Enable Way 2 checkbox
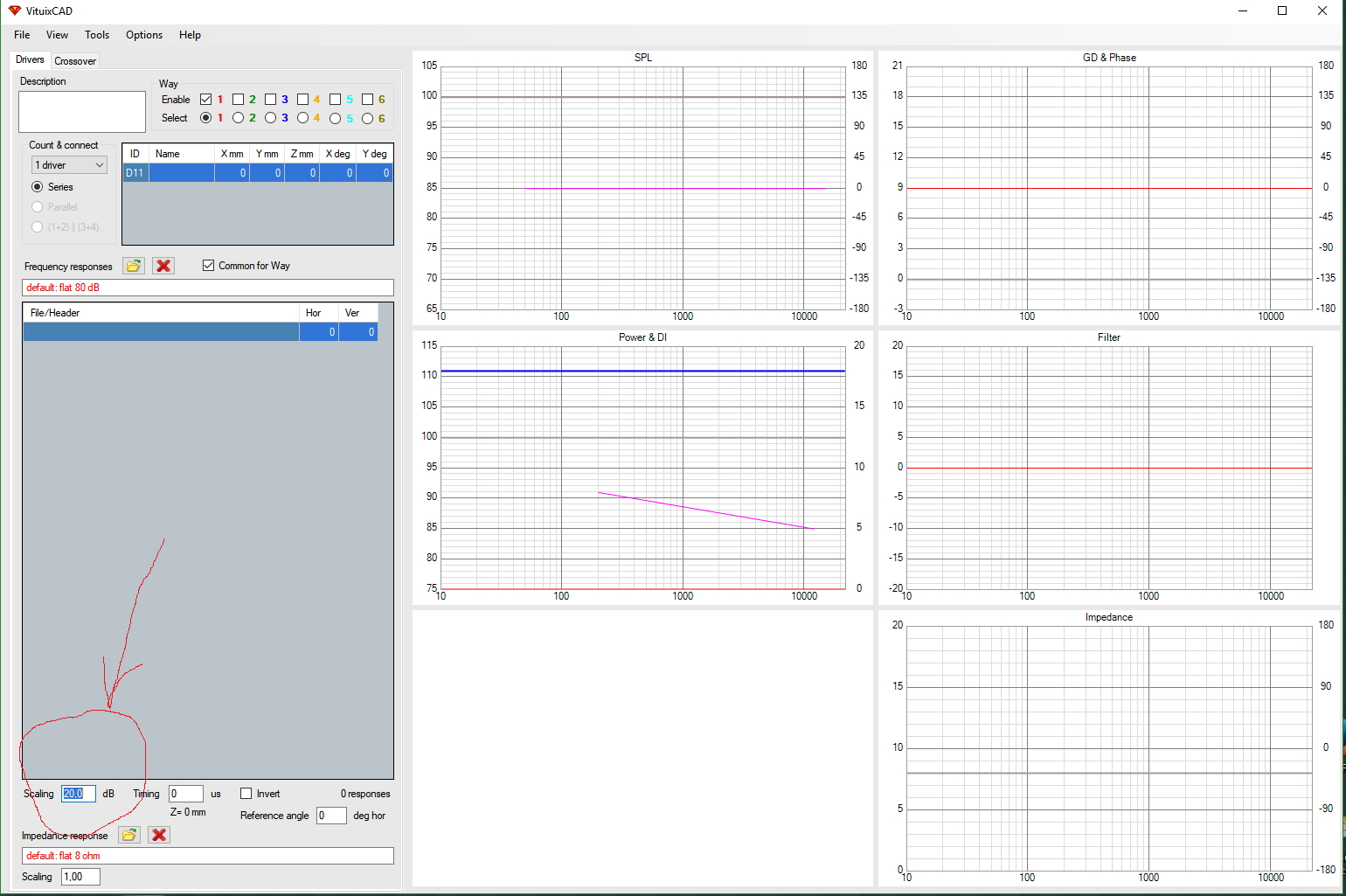Image resolution: width=1346 pixels, height=896 pixels. [238, 100]
